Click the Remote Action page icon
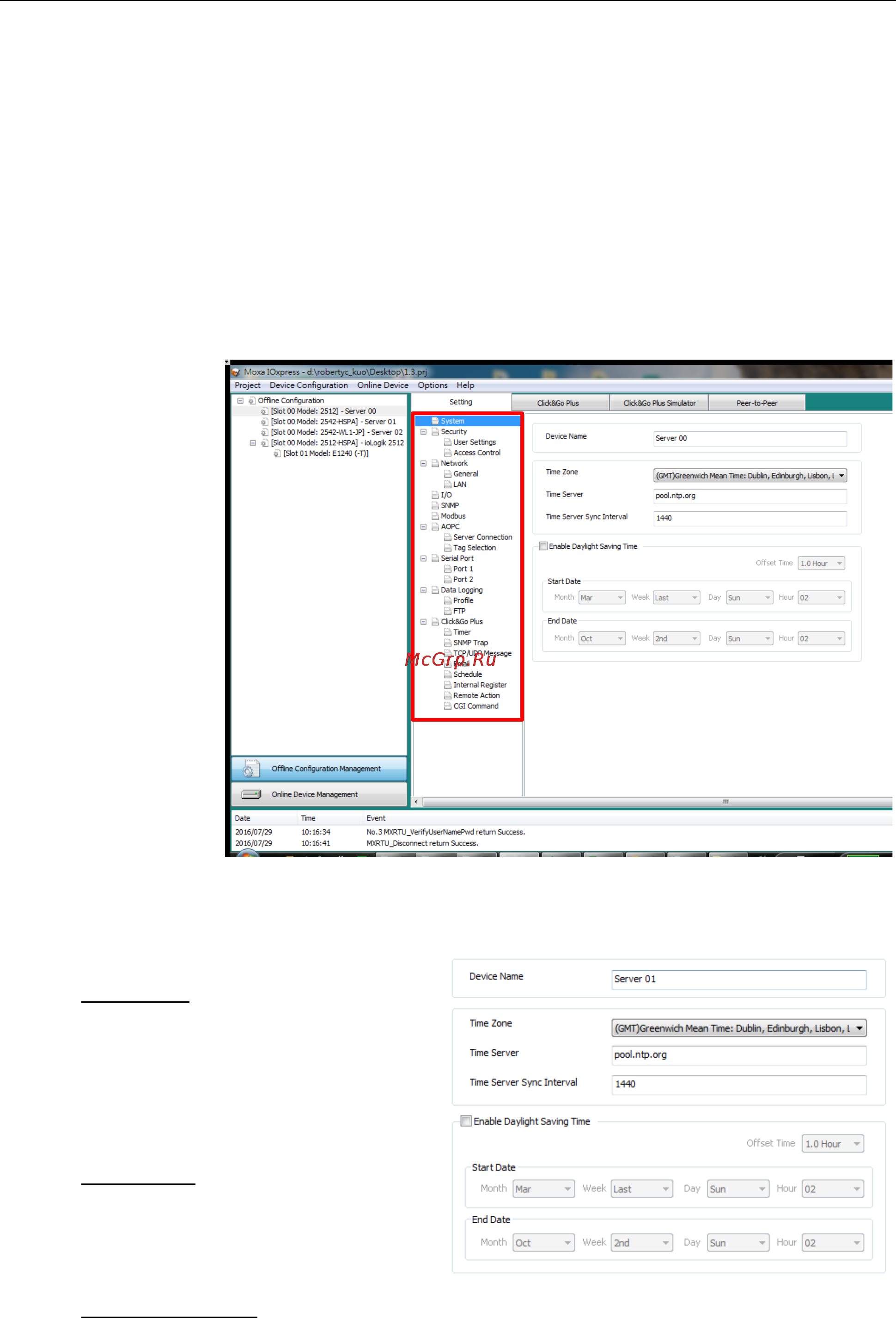896x1318 pixels. (448, 696)
